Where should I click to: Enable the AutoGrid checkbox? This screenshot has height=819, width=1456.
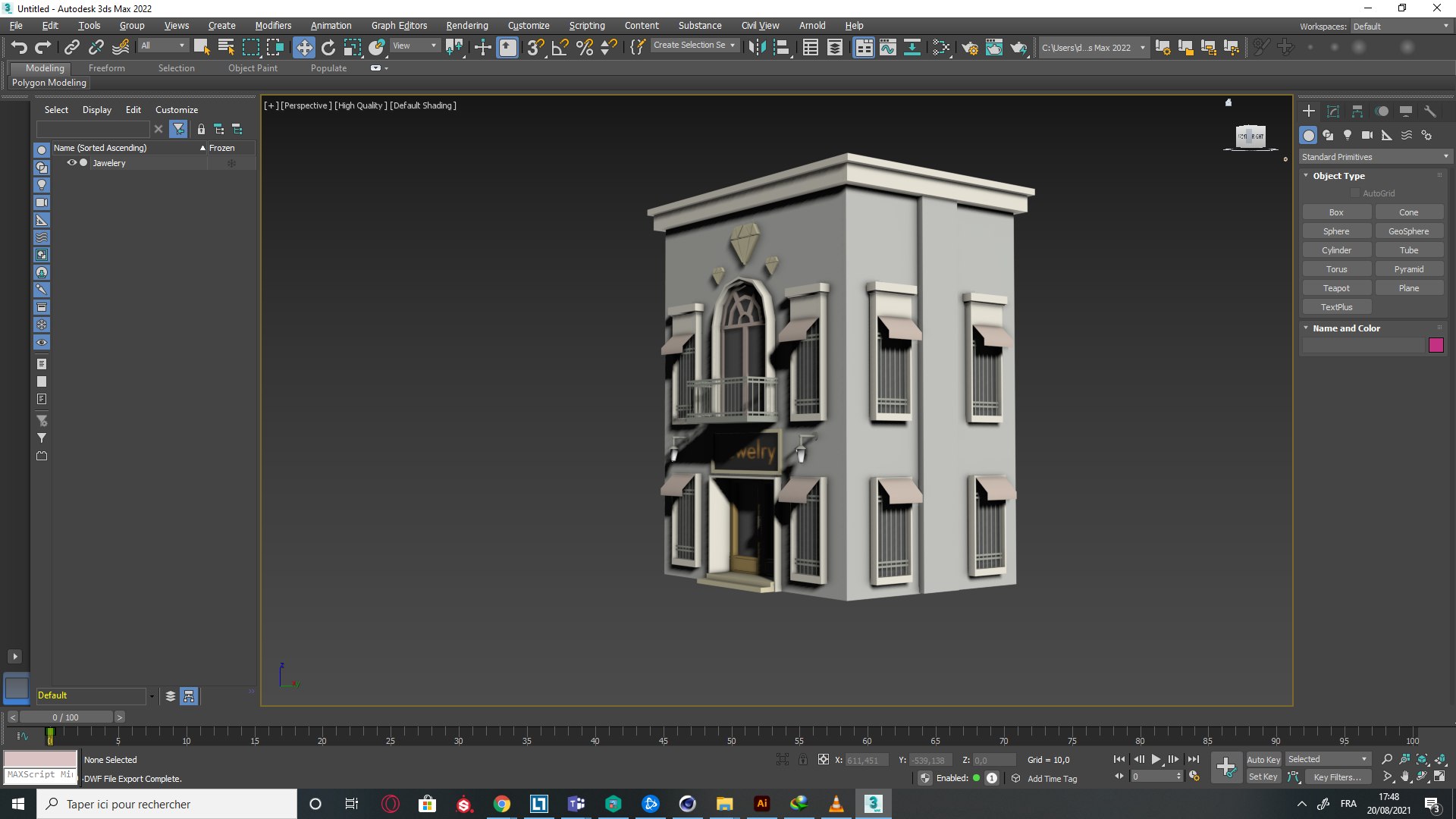[1355, 193]
